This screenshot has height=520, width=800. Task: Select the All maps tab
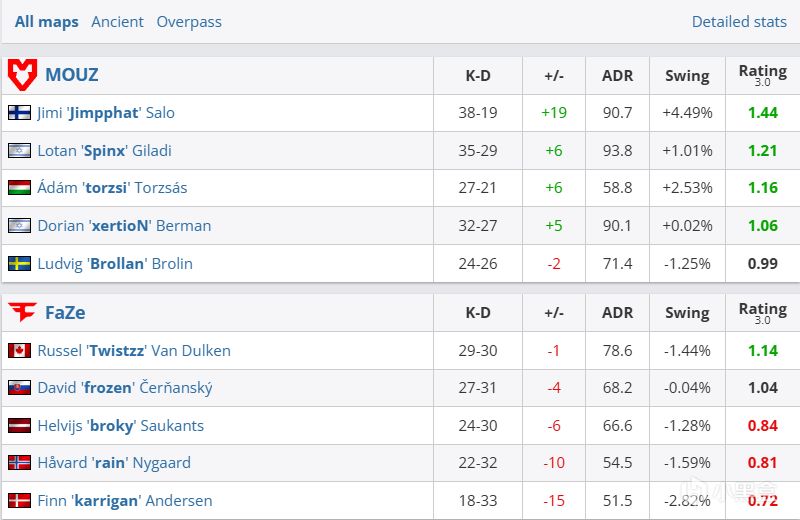click(x=46, y=21)
